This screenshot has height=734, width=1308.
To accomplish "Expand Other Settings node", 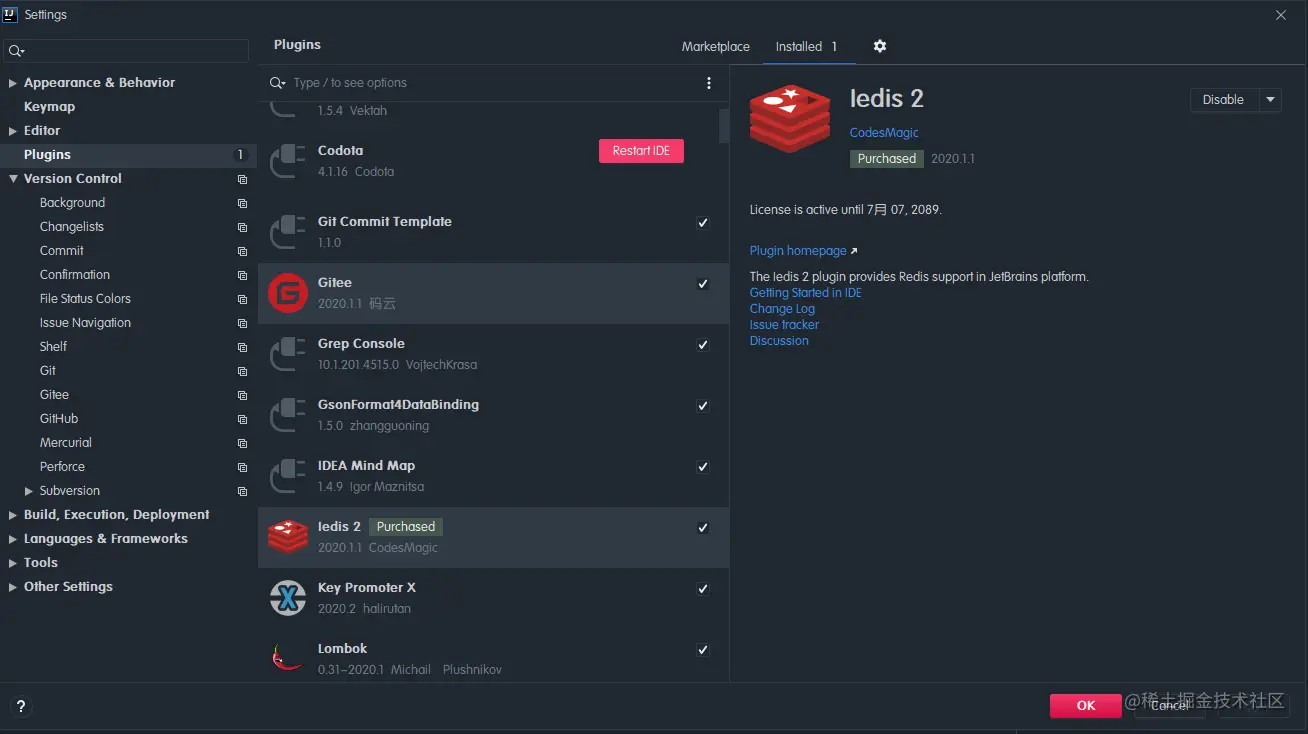I will coord(13,587).
